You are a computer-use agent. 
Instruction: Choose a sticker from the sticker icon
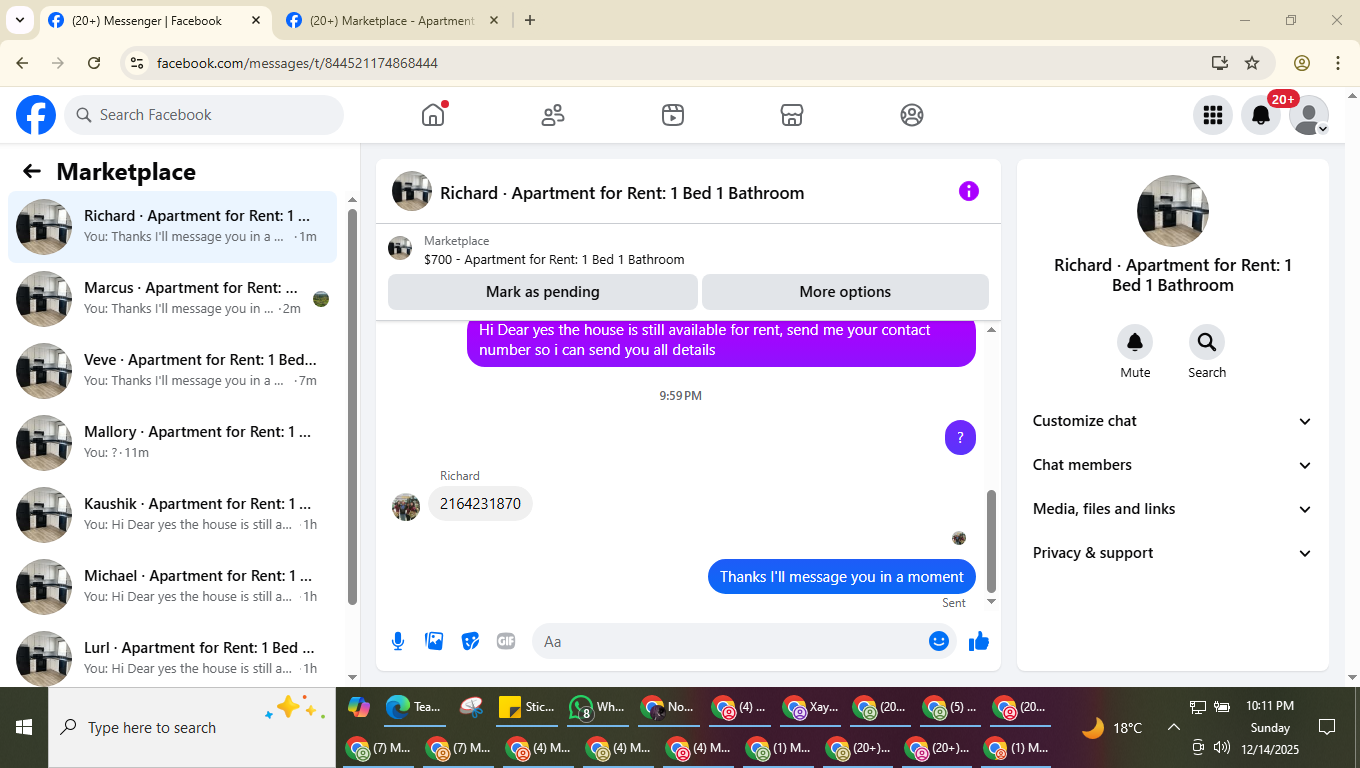point(470,641)
